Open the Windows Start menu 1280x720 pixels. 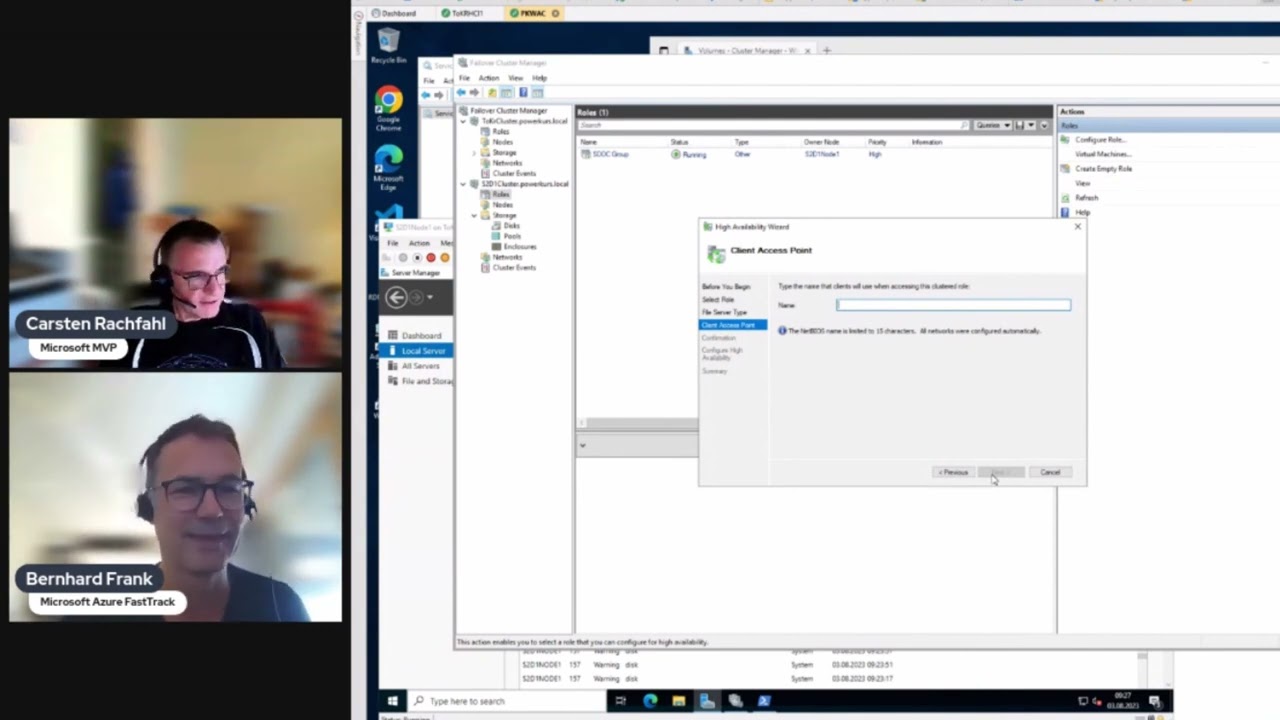tap(392, 701)
